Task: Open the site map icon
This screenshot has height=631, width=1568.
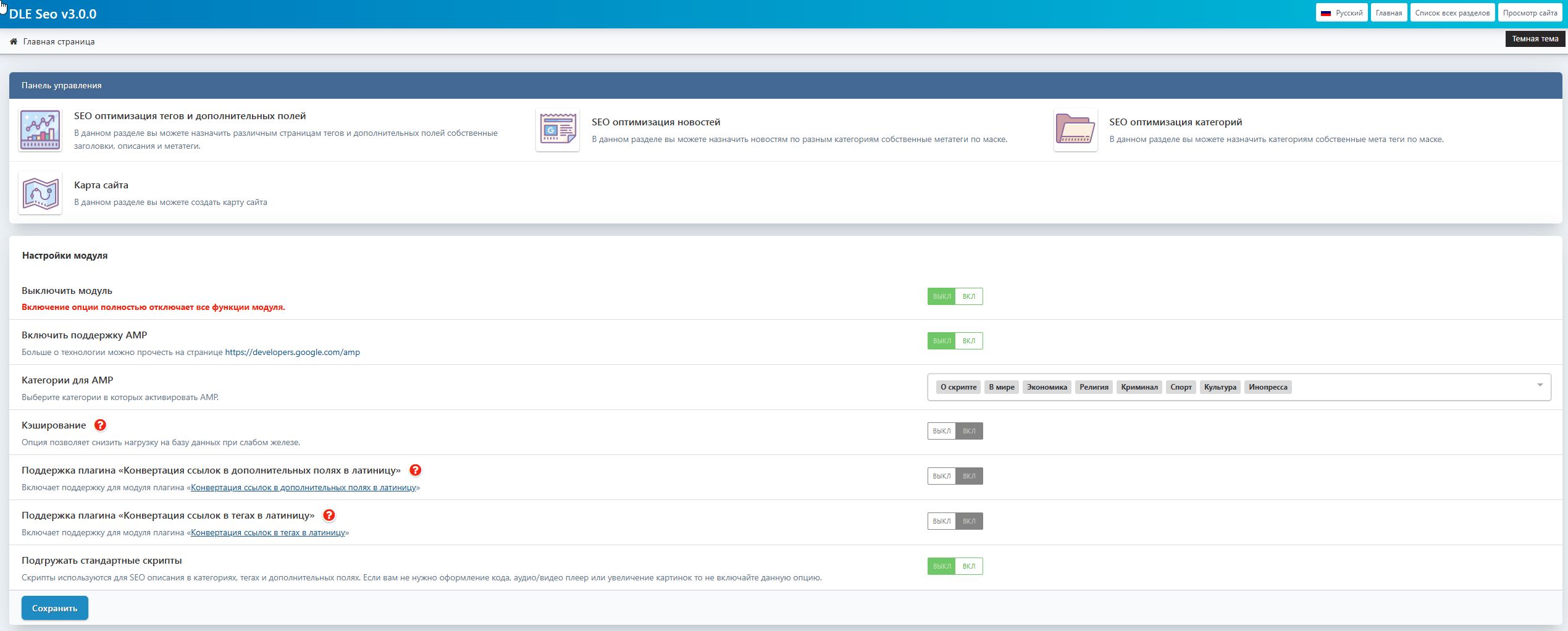Action: point(40,193)
